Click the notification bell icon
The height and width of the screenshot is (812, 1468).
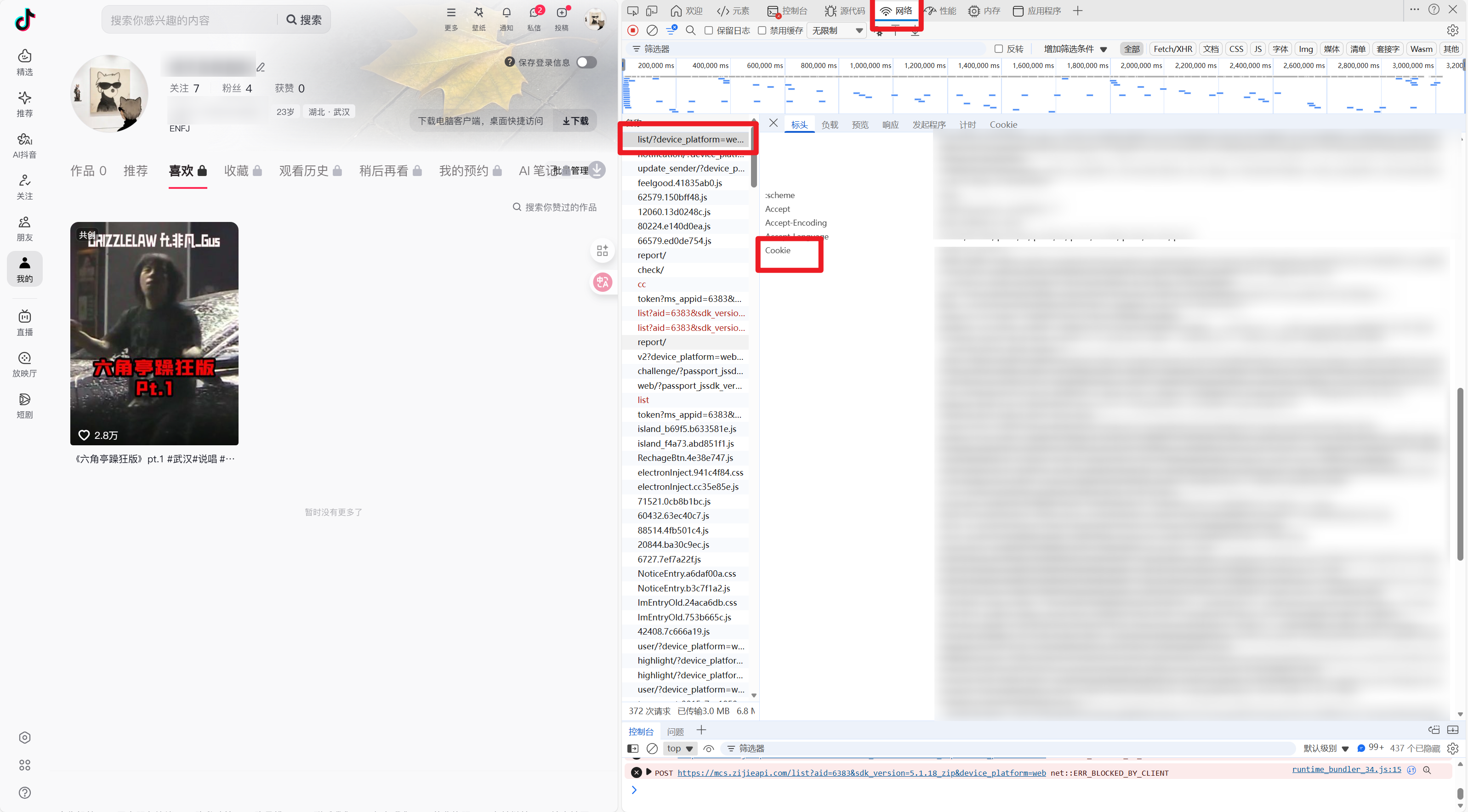point(506,13)
